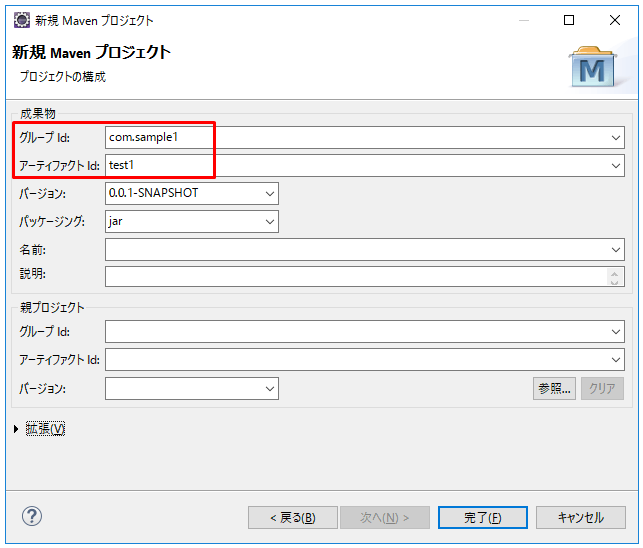Open the artifact Artifact Id dropdown arrow
This screenshot has width=643, height=548.
[x=616, y=166]
